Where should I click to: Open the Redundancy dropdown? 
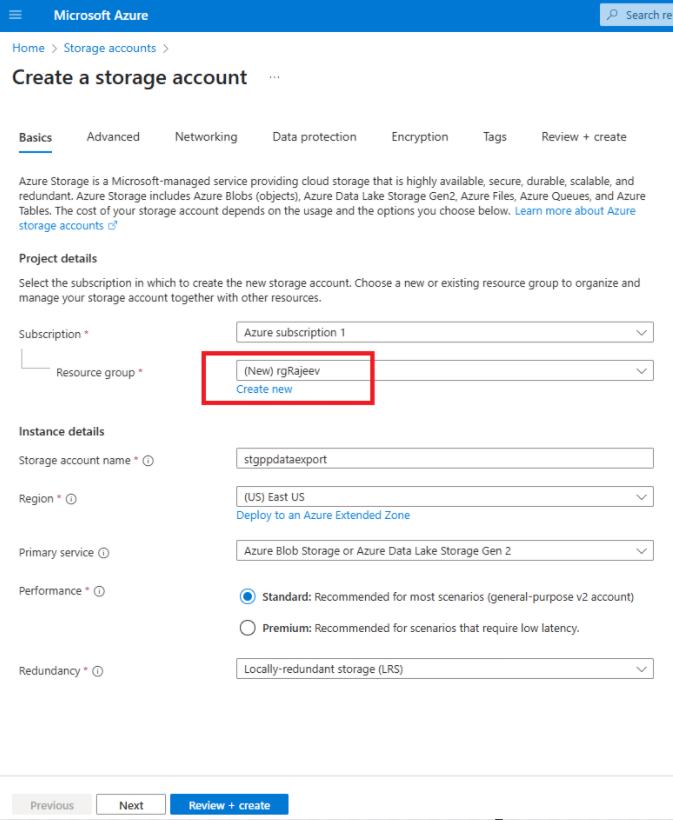click(x=640, y=669)
